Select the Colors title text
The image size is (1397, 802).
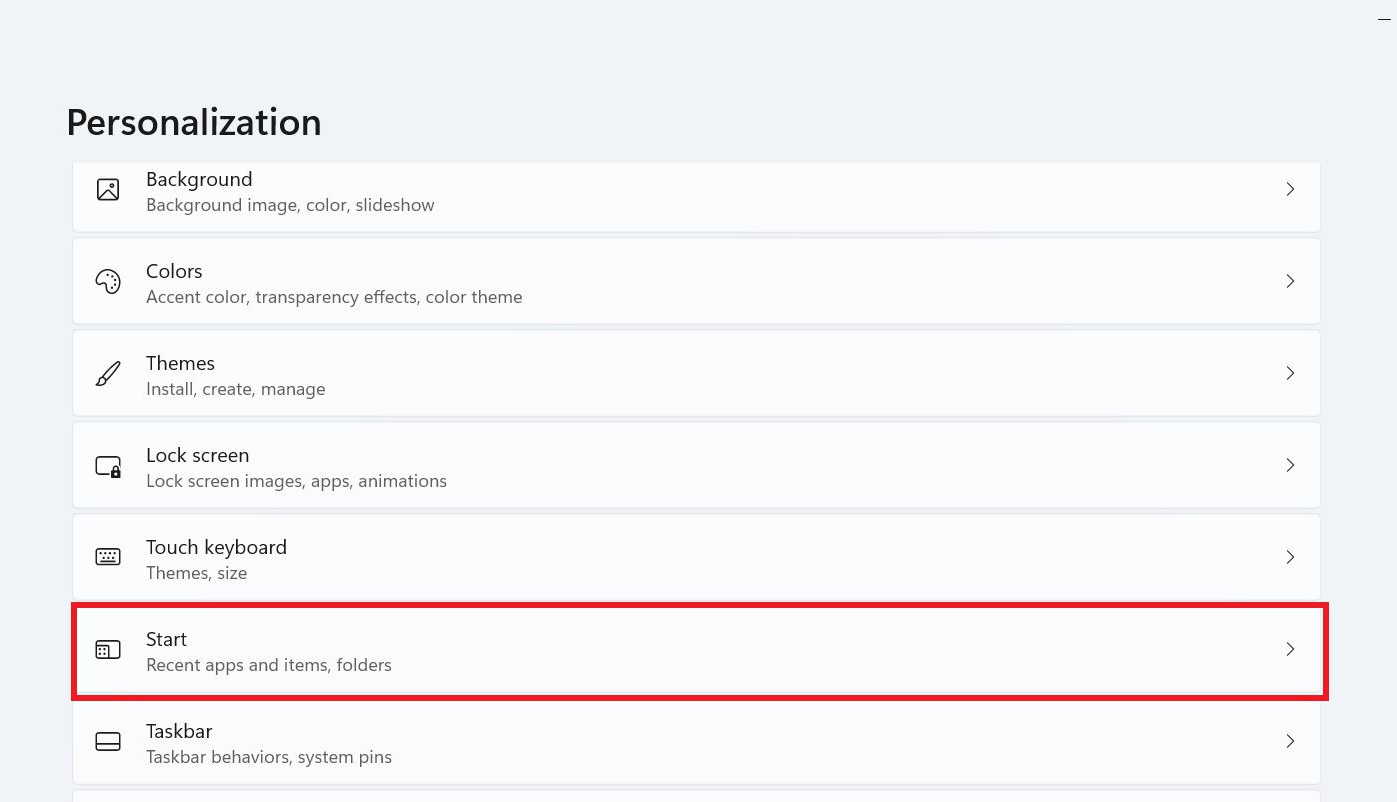click(174, 271)
